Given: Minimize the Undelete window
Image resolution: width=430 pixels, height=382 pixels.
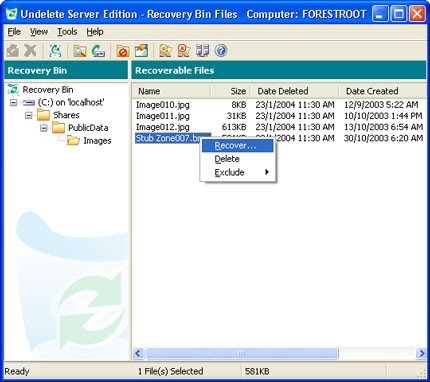Looking at the screenshot, I should 380,14.
